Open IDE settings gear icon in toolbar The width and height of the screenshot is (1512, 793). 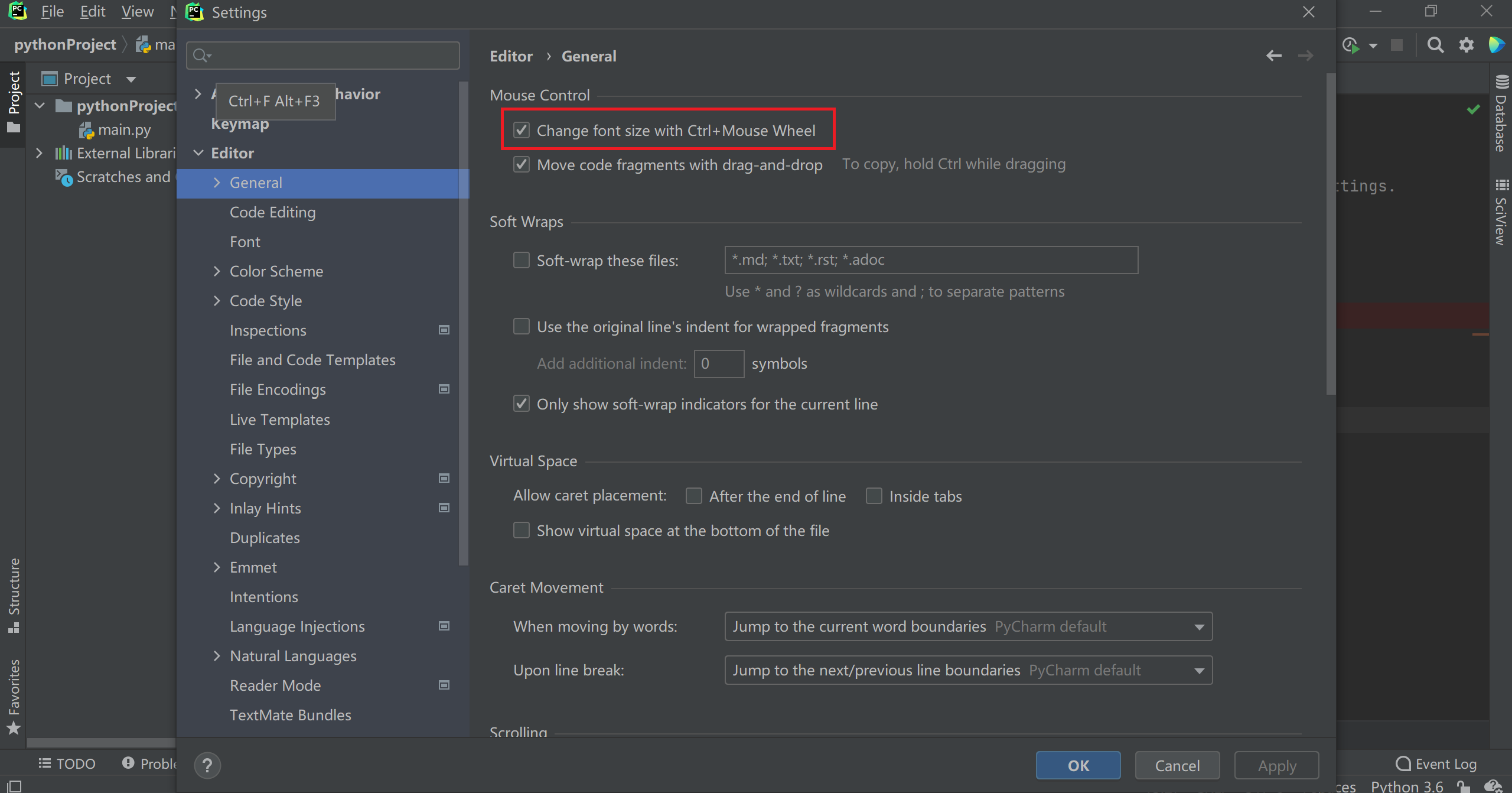click(1467, 45)
